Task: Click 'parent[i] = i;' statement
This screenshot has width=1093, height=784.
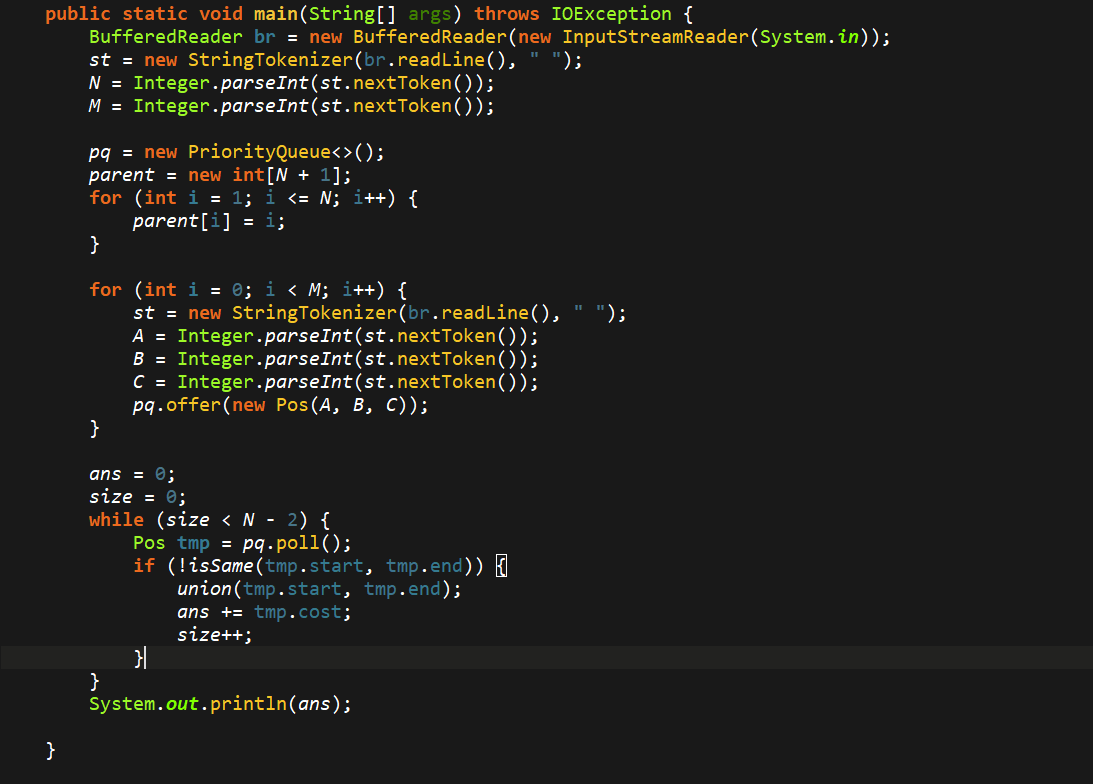Action: [209, 221]
